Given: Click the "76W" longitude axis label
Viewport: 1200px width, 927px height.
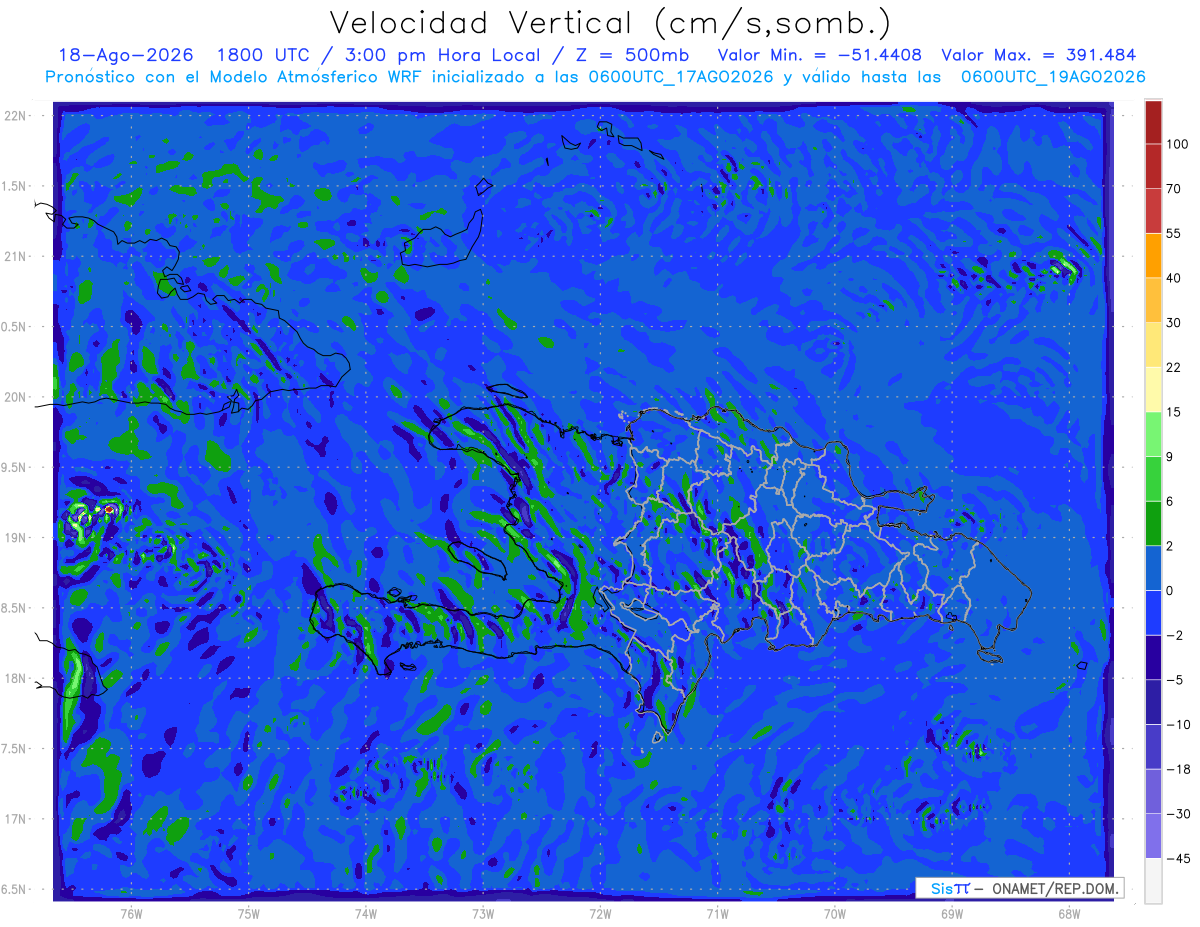Looking at the screenshot, I should [131, 914].
